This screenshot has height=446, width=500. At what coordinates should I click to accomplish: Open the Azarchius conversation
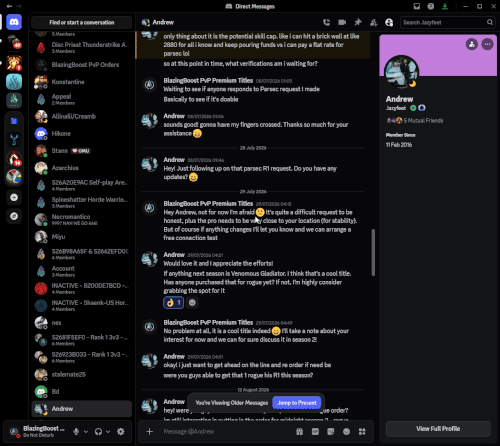click(82, 168)
